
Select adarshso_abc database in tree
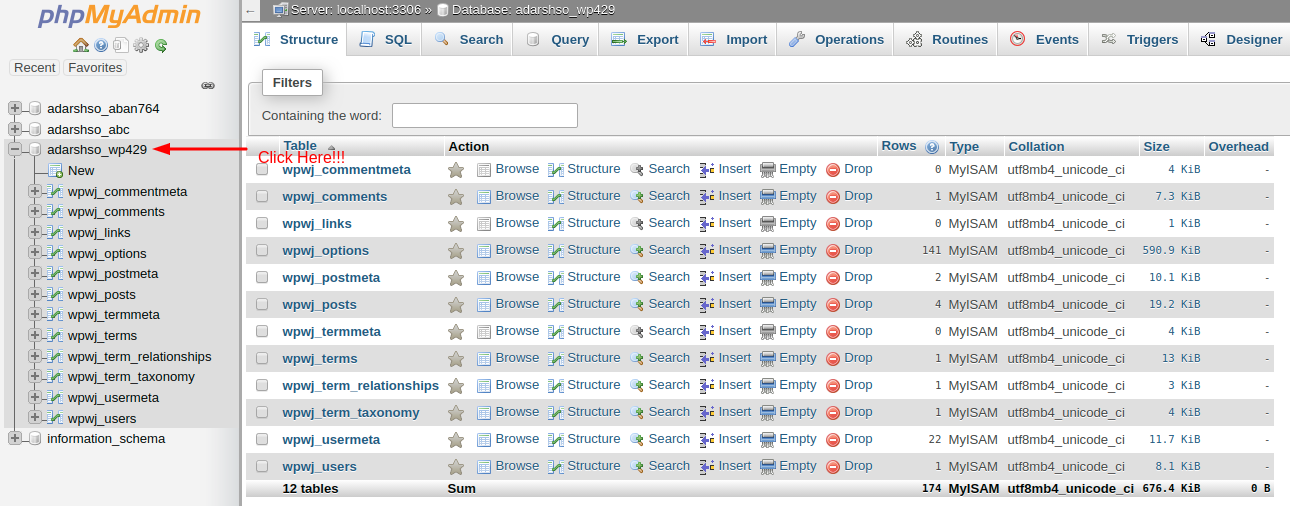pos(88,130)
